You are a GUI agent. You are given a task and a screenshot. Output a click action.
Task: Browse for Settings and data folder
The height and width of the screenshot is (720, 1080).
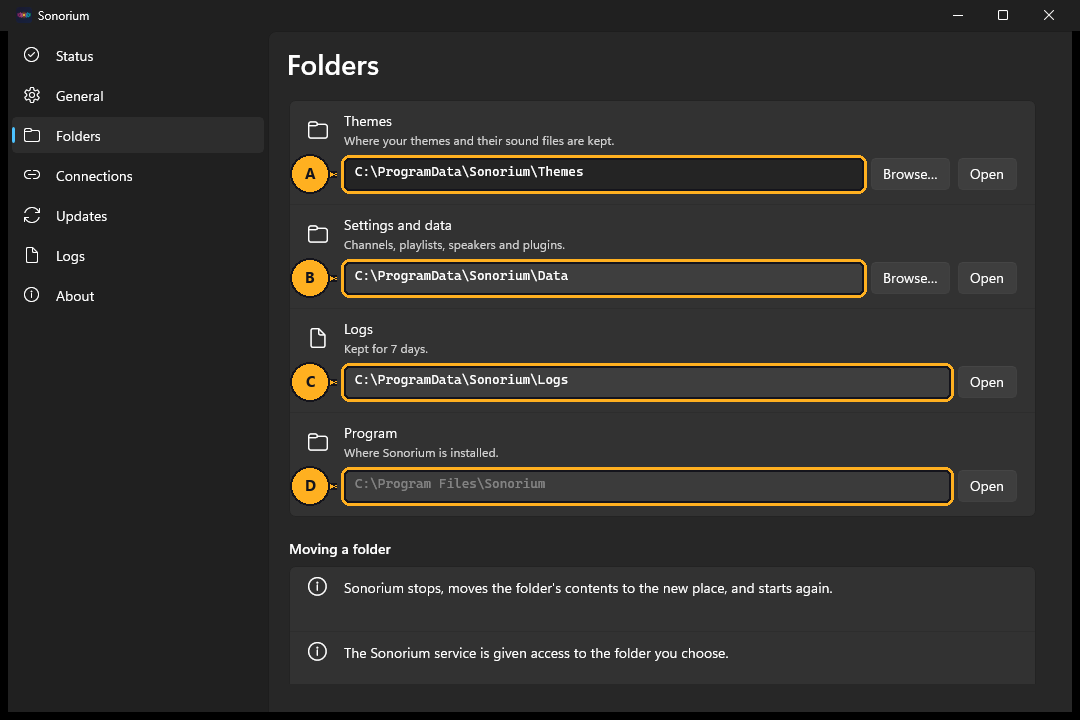click(x=910, y=278)
